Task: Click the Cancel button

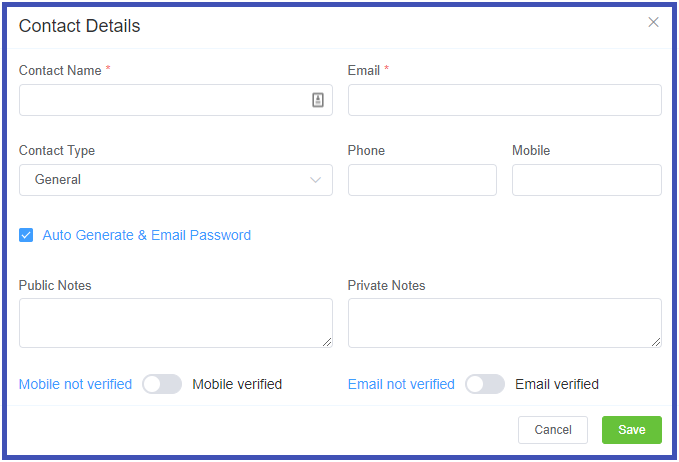Action: [x=553, y=430]
